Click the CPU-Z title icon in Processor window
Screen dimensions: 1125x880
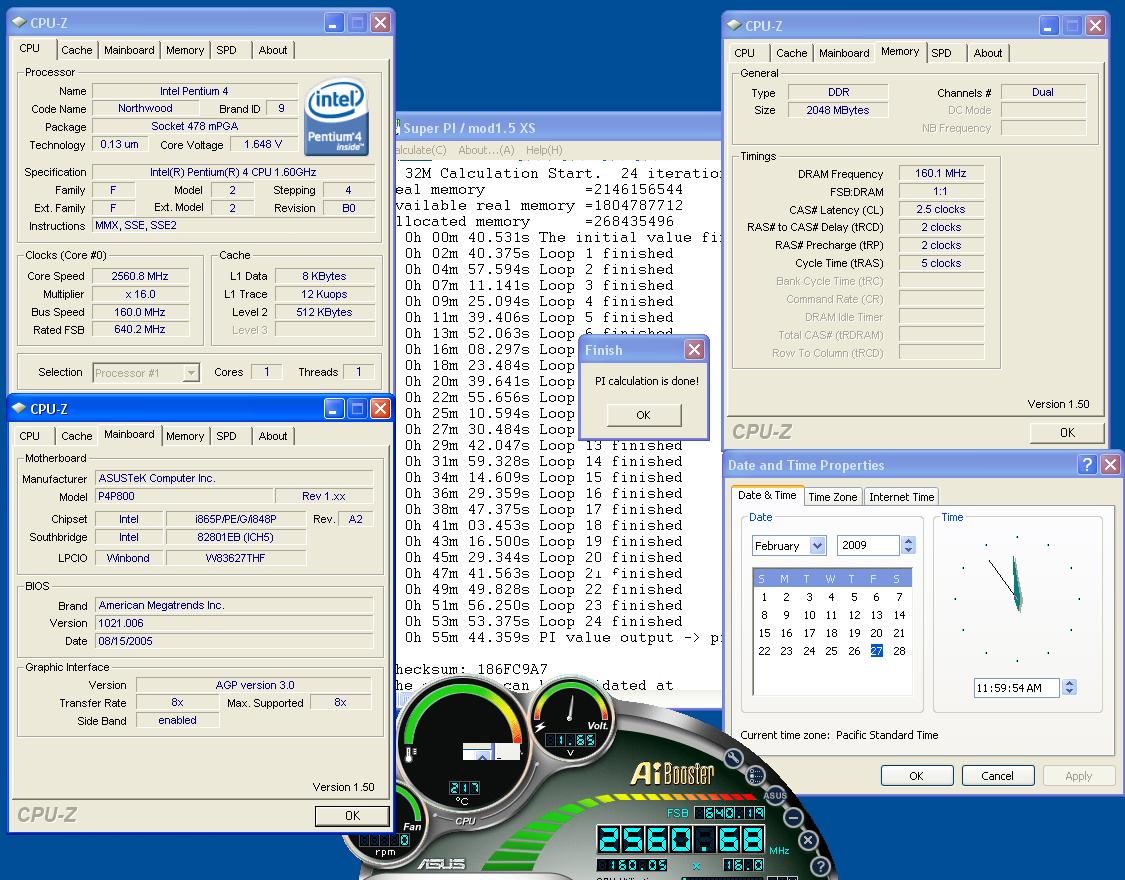coord(19,23)
